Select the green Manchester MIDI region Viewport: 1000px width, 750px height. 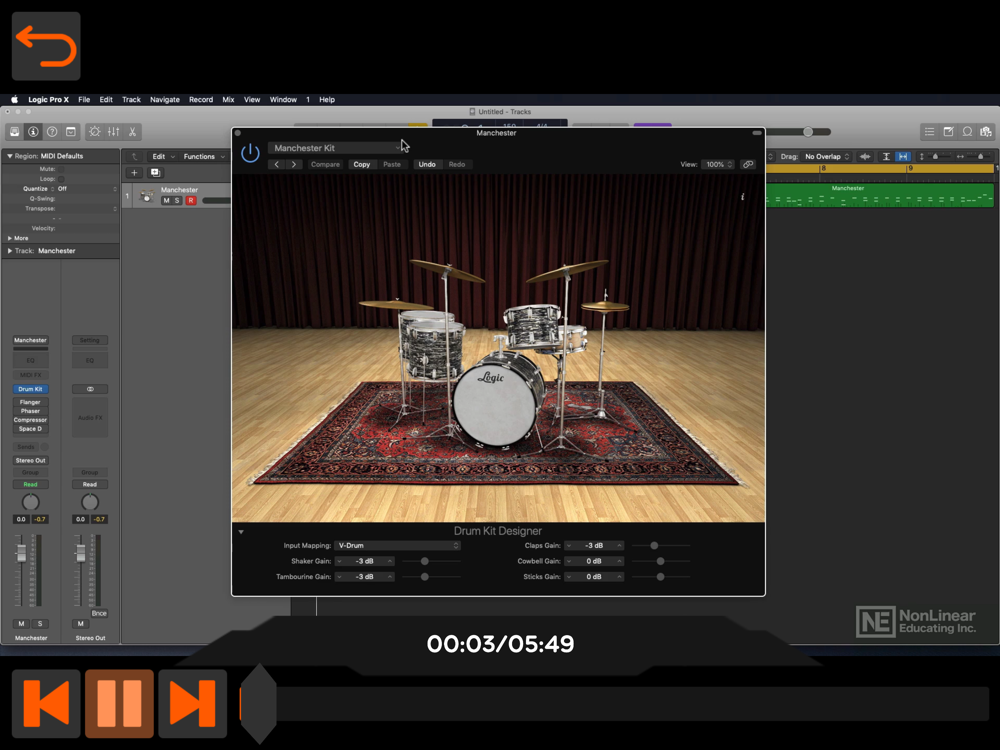pos(879,195)
